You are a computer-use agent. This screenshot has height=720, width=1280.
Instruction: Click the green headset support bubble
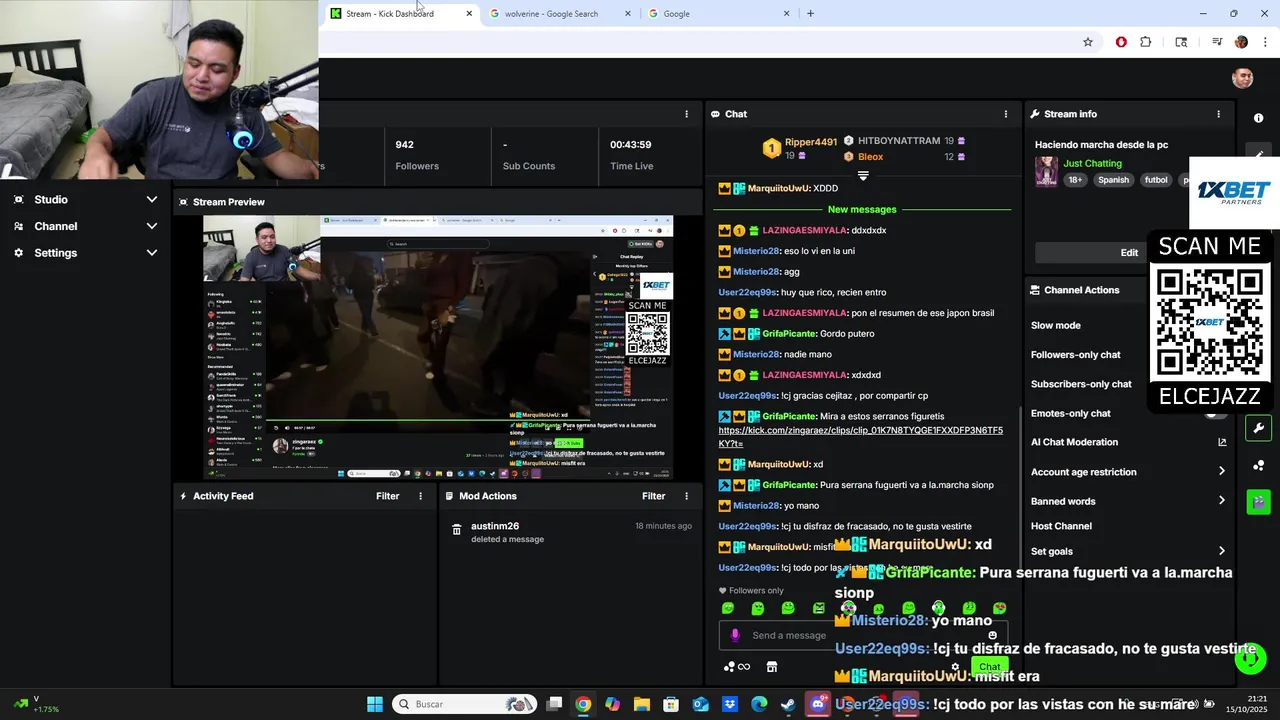(x=1250, y=658)
